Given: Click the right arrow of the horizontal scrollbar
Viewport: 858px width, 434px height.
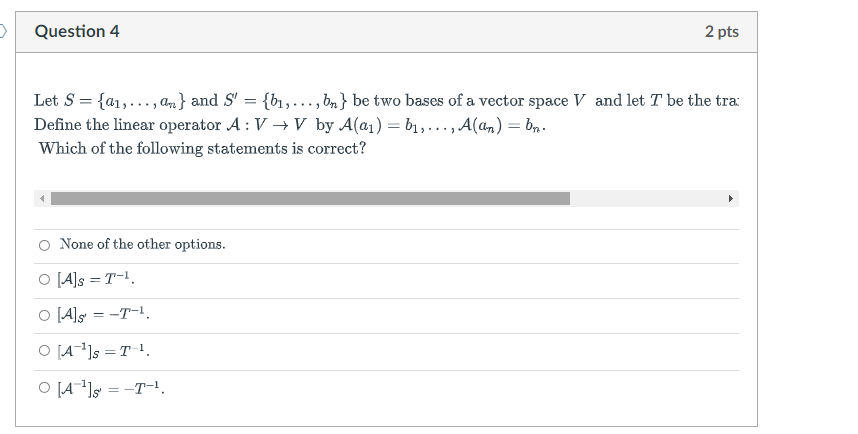Looking at the screenshot, I should tap(731, 198).
